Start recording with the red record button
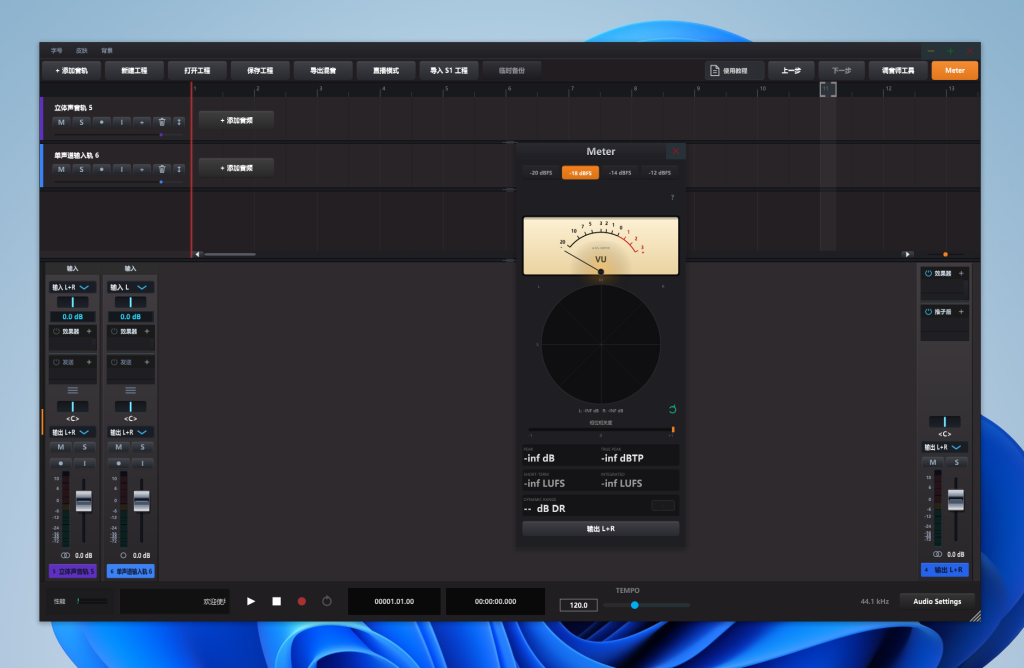The width and height of the screenshot is (1024, 668). pos(302,601)
